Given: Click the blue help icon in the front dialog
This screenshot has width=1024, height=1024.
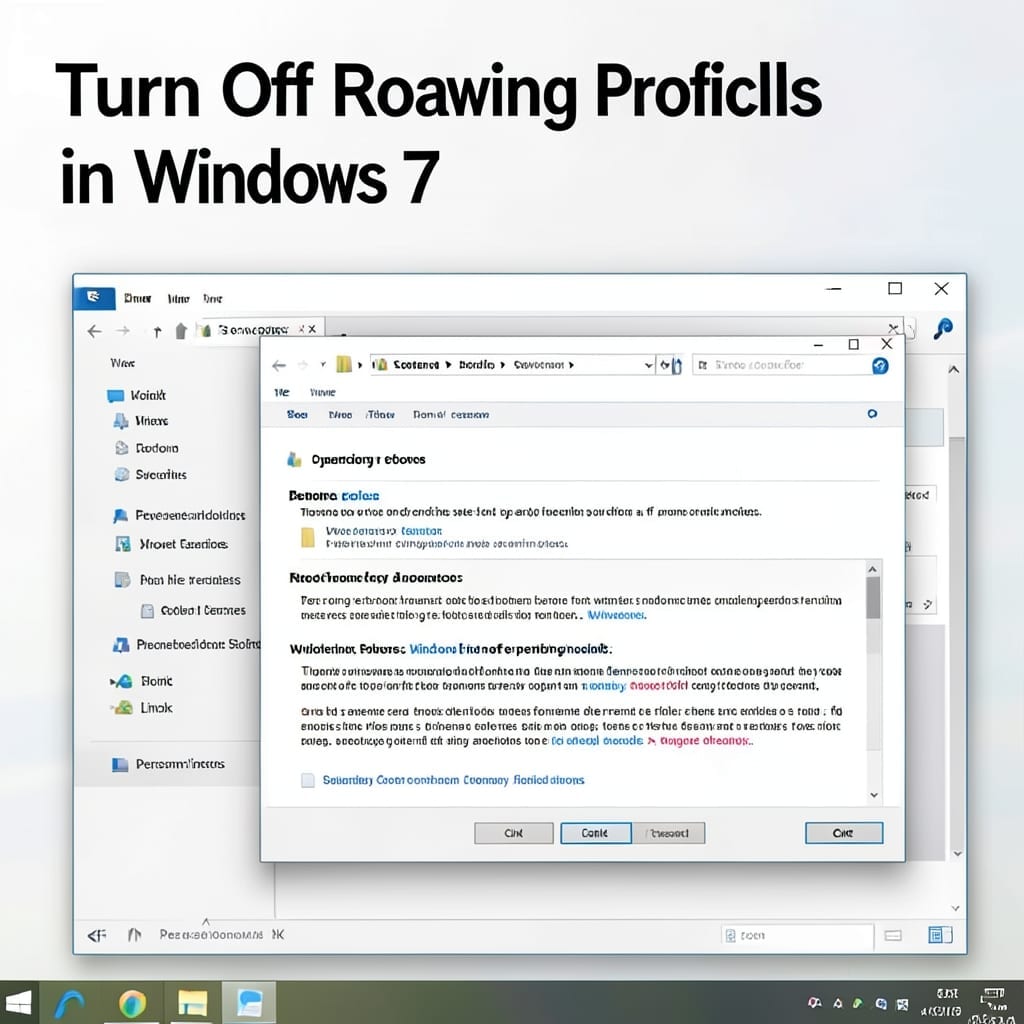Looking at the screenshot, I should (x=880, y=366).
